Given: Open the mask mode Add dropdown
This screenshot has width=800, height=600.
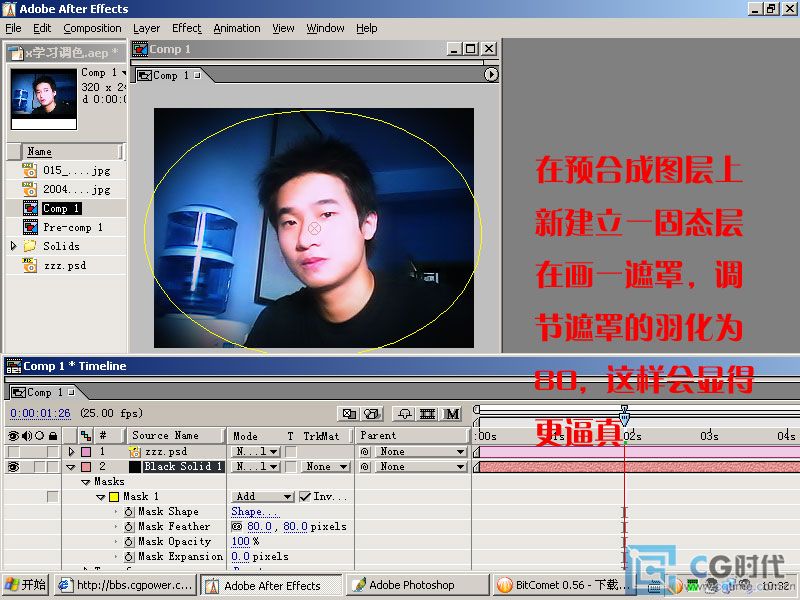Looking at the screenshot, I should [x=263, y=496].
